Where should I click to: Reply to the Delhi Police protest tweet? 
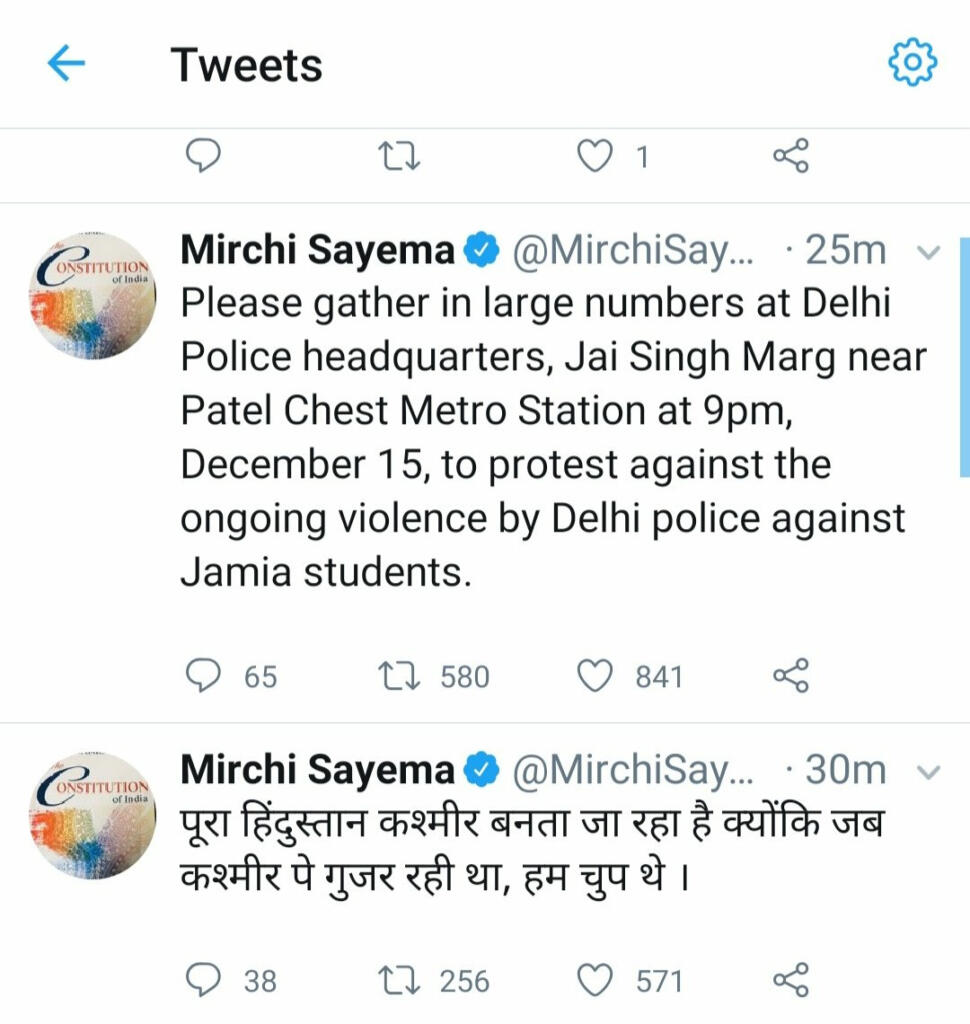tap(203, 675)
